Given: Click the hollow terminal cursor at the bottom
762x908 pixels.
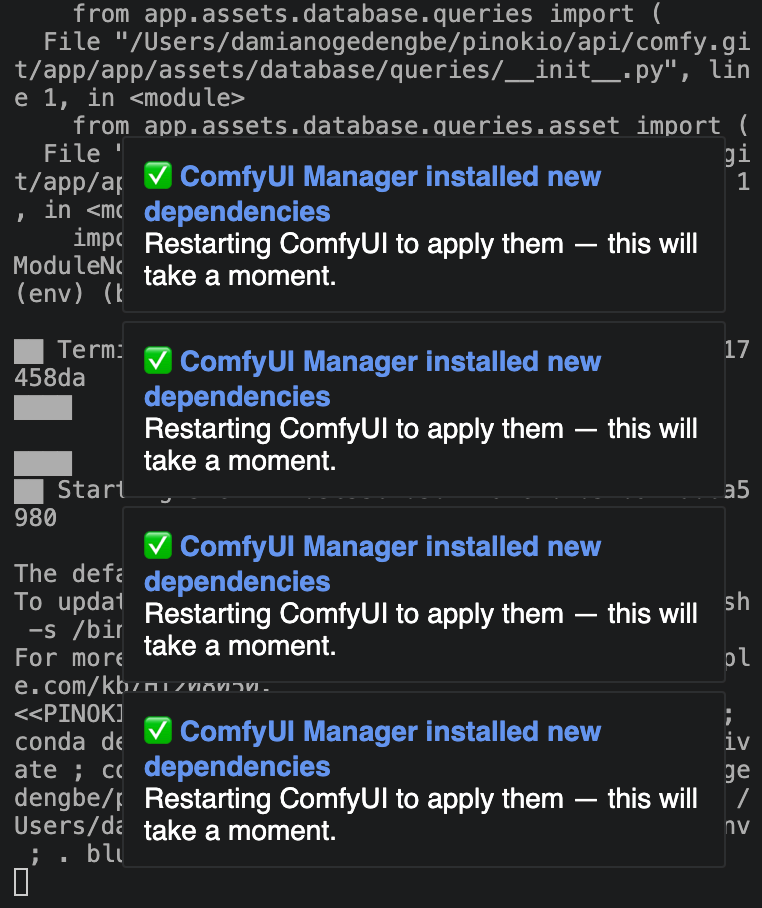Looking at the screenshot, I should (21, 882).
